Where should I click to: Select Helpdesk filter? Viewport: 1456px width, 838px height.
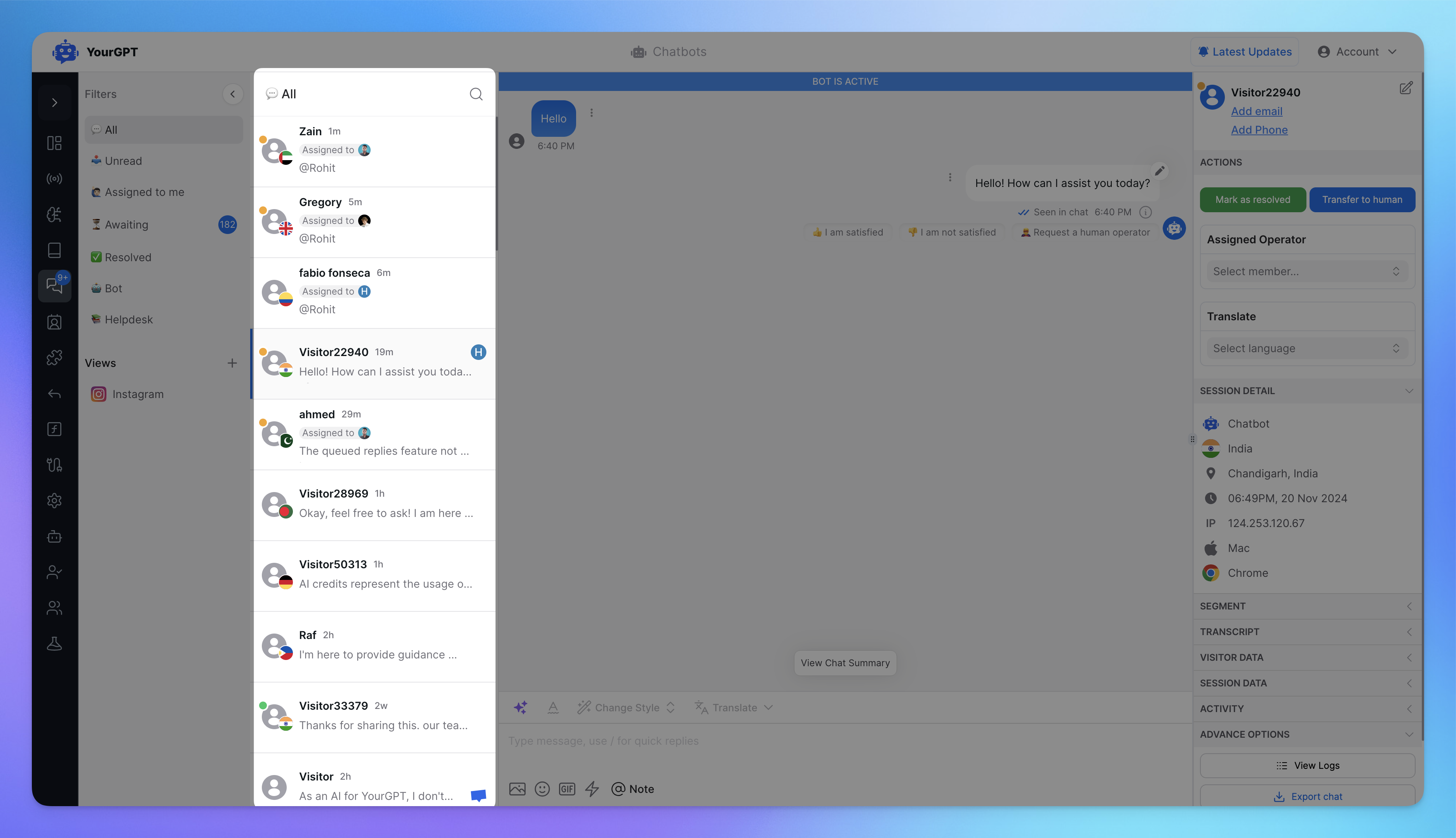click(x=164, y=319)
